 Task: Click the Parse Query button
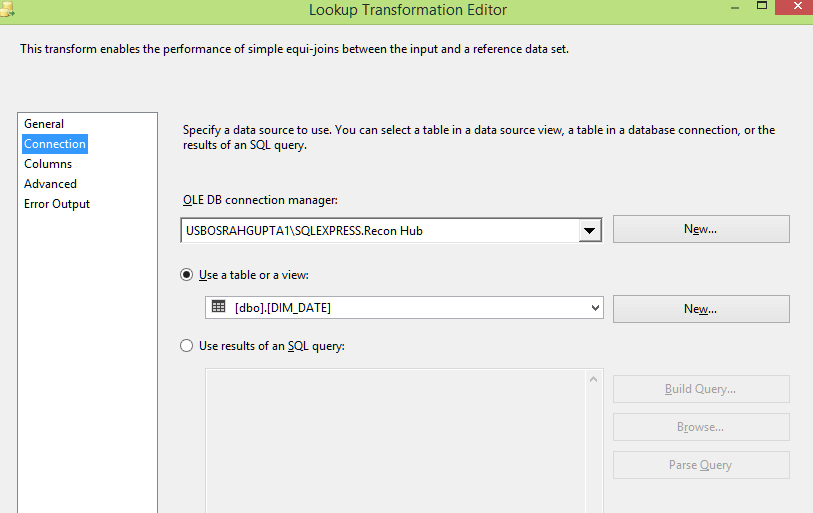[701, 465]
